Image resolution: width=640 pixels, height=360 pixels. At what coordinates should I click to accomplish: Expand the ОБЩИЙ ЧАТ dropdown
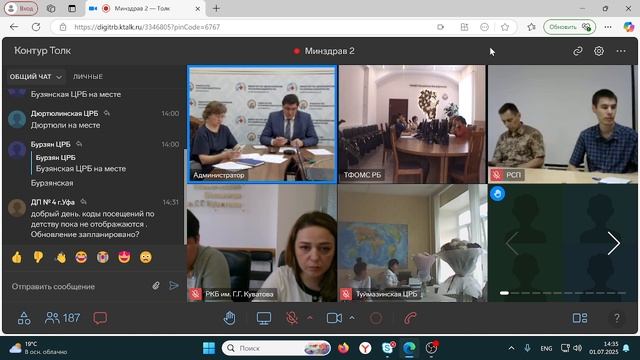[36, 76]
